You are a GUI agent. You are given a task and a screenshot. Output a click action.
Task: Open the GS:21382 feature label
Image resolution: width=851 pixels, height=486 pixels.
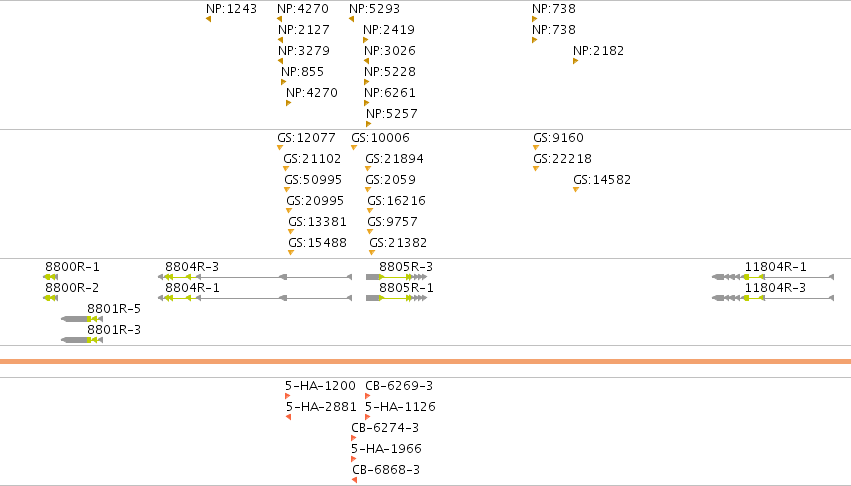398,243
